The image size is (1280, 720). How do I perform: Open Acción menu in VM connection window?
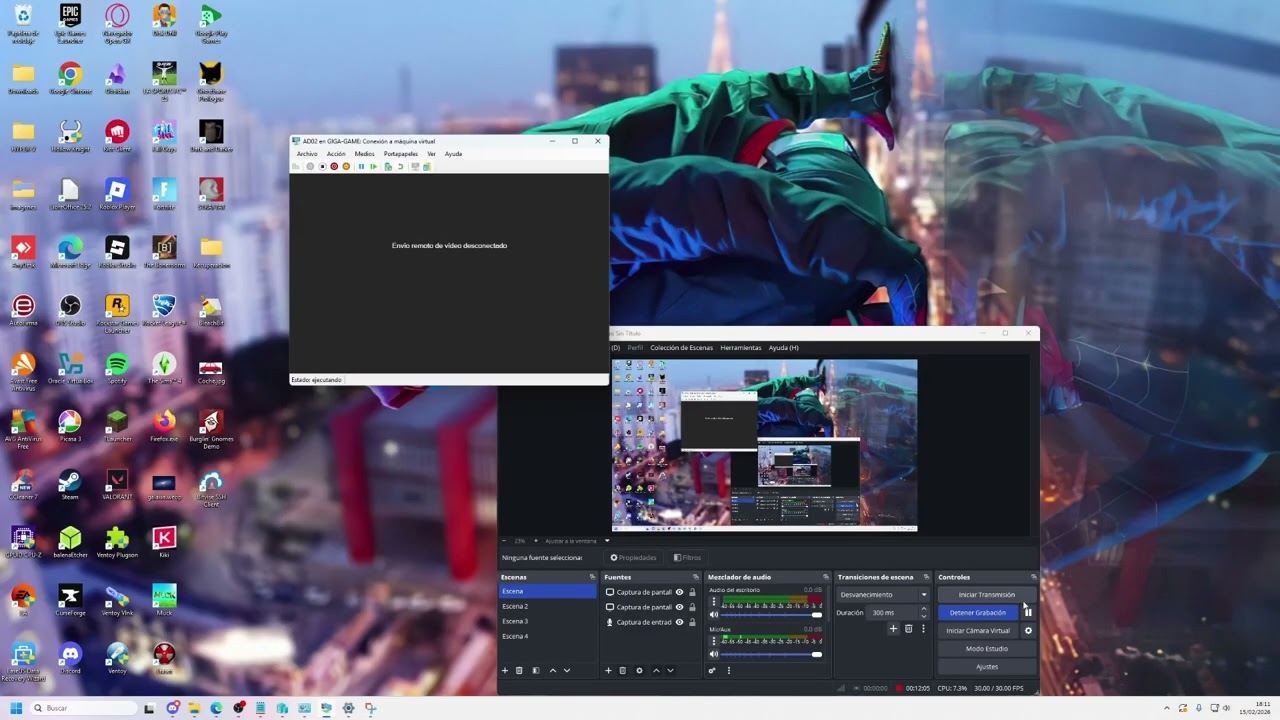336,154
